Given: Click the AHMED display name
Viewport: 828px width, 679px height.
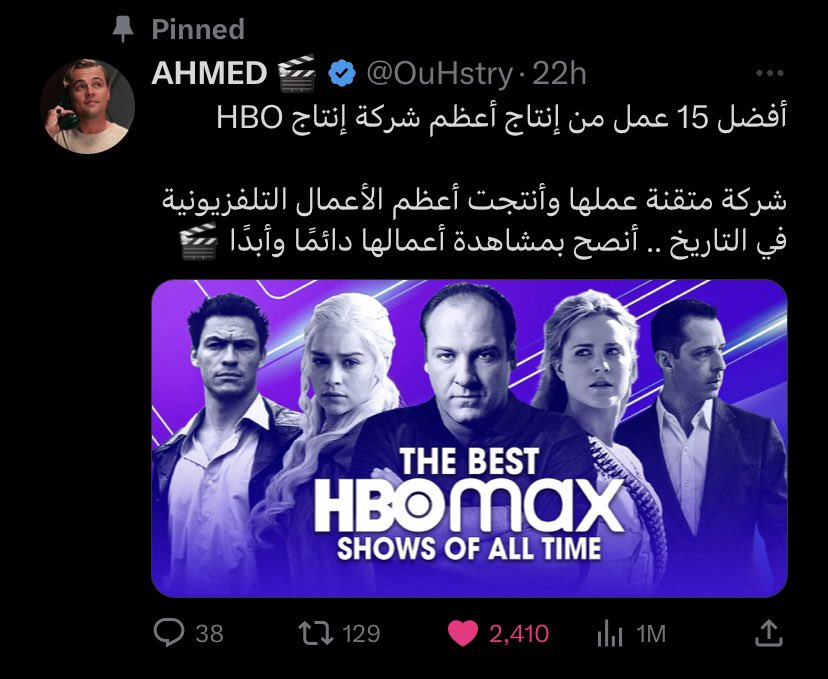Looking at the screenshot, I should coord(209,73).
